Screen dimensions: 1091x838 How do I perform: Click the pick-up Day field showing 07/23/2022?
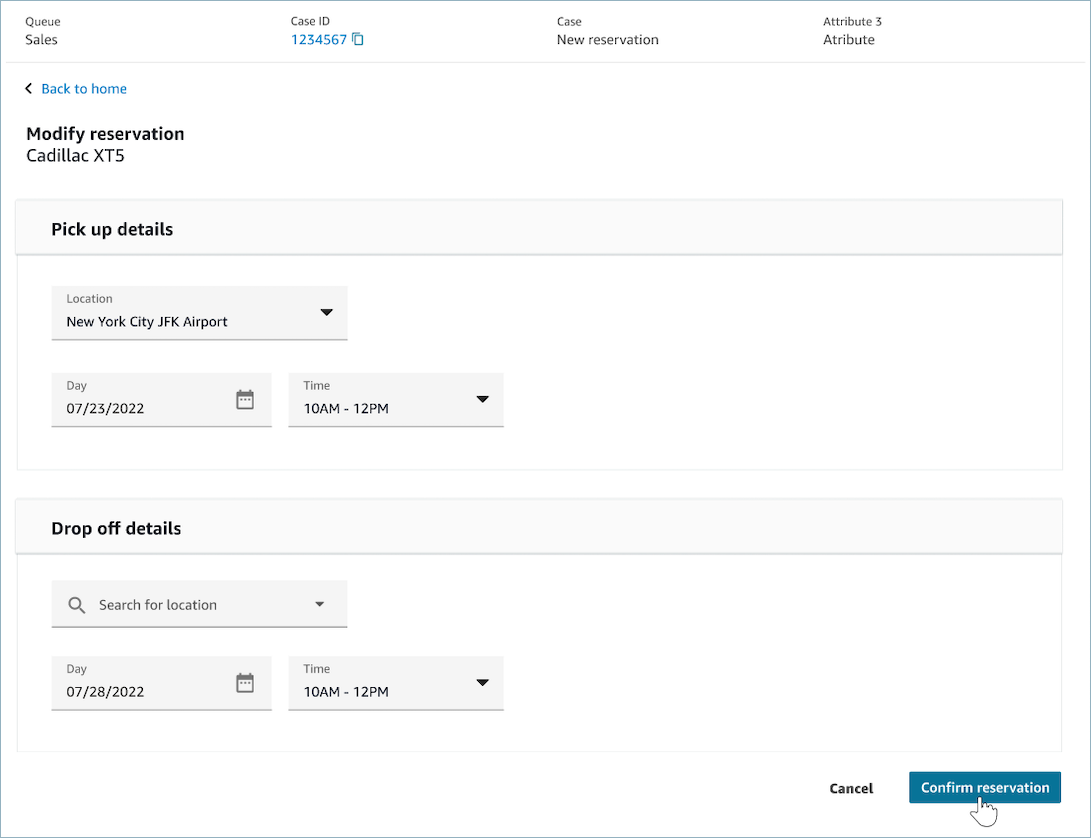click(x=140, y=408)
